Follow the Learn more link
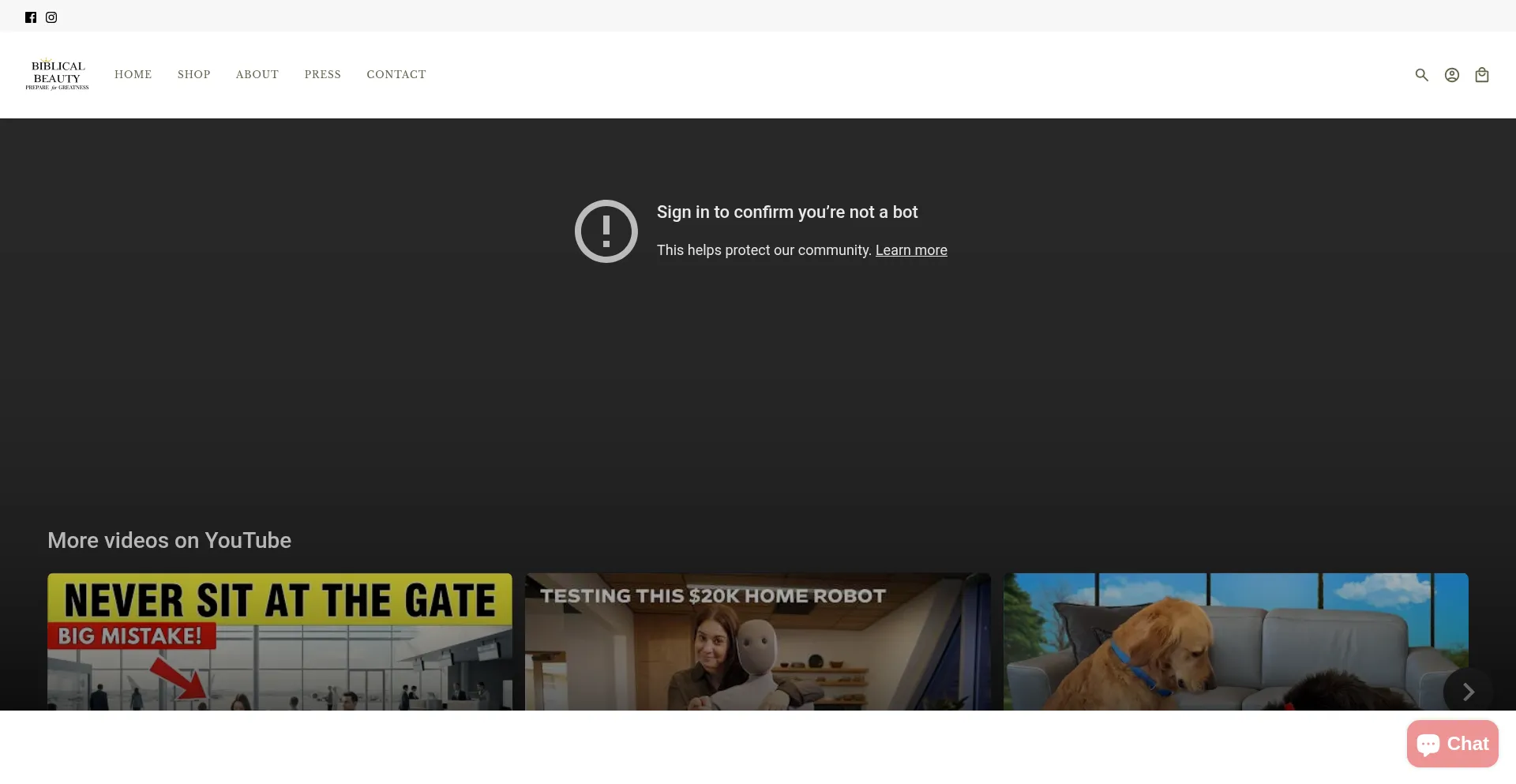 [910, 250]
